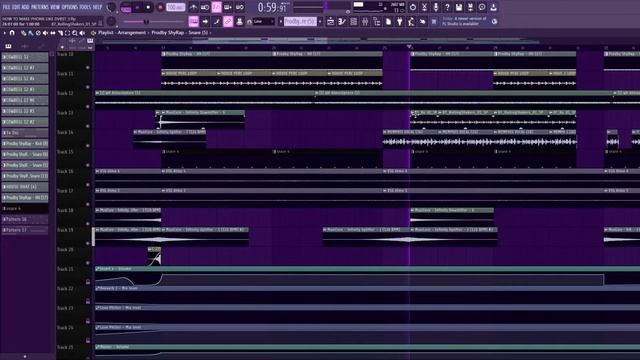
Task: Open the tempo tapper icon
Action: tap(411, 22)
